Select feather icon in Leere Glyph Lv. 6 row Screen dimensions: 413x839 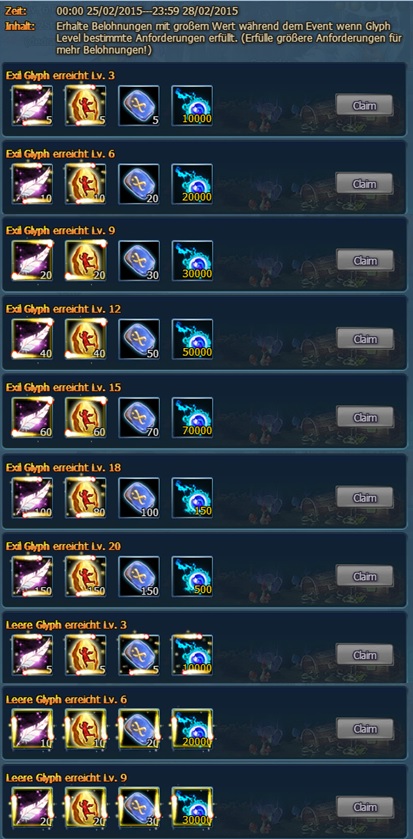click(x=32, y=729)
